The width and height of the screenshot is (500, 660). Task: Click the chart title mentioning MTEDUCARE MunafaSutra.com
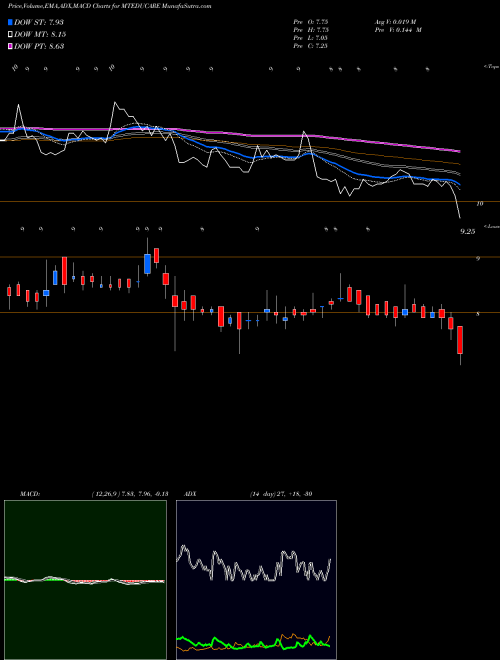[109, 6]
